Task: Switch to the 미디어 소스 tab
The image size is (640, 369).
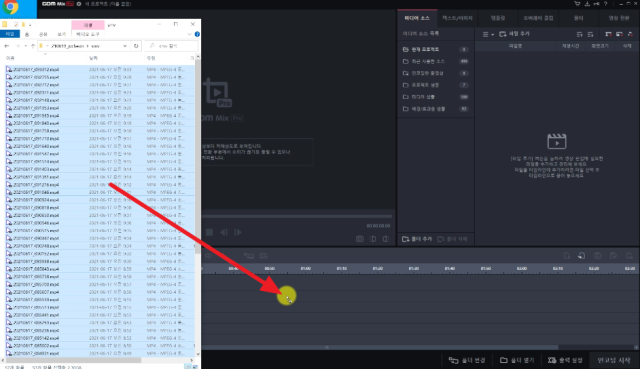Action: click(x=417, y=18)
